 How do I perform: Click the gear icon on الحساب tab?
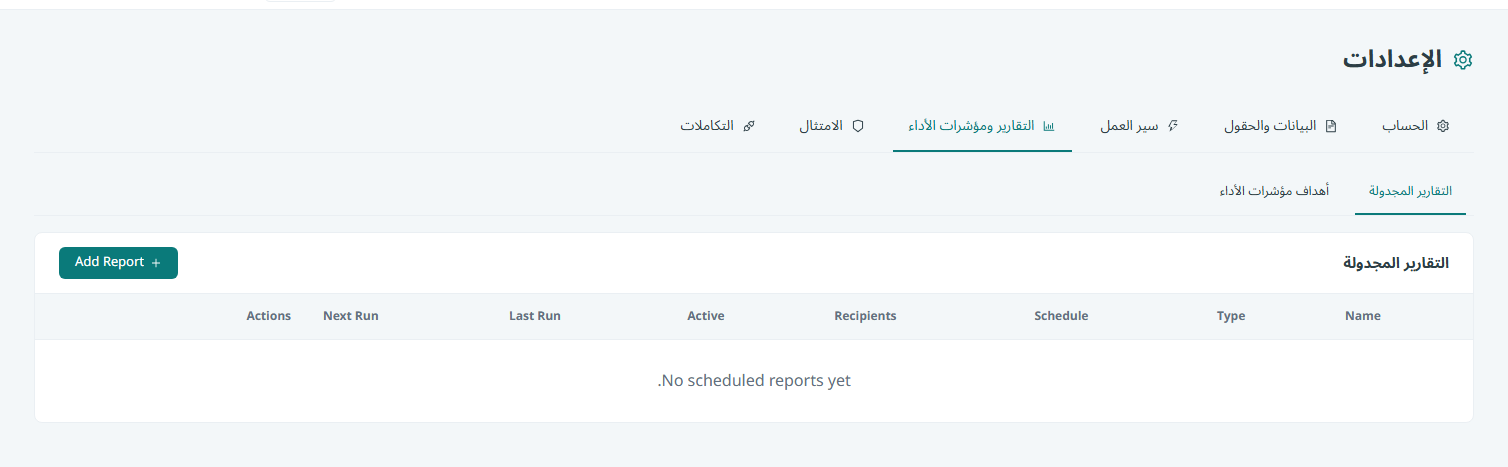(x=1443, y=127)
